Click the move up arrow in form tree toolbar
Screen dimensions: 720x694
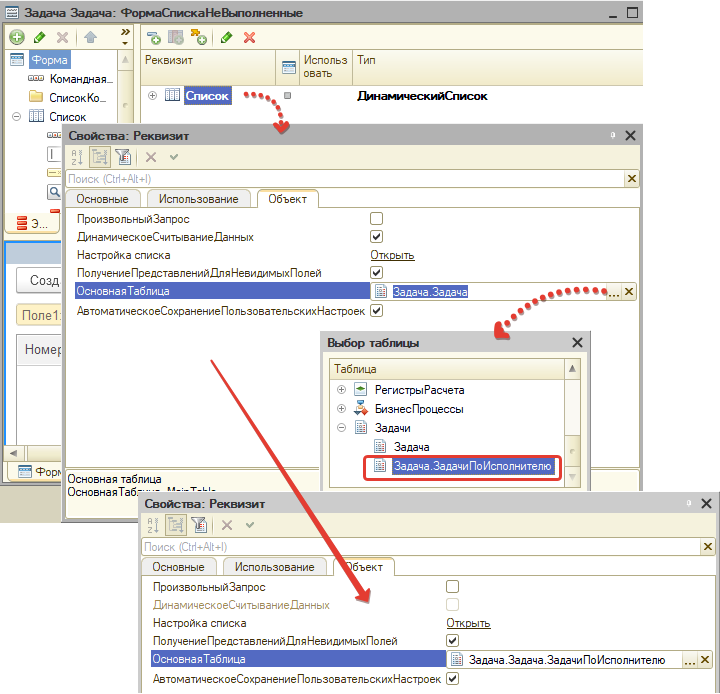pos(90,37)
